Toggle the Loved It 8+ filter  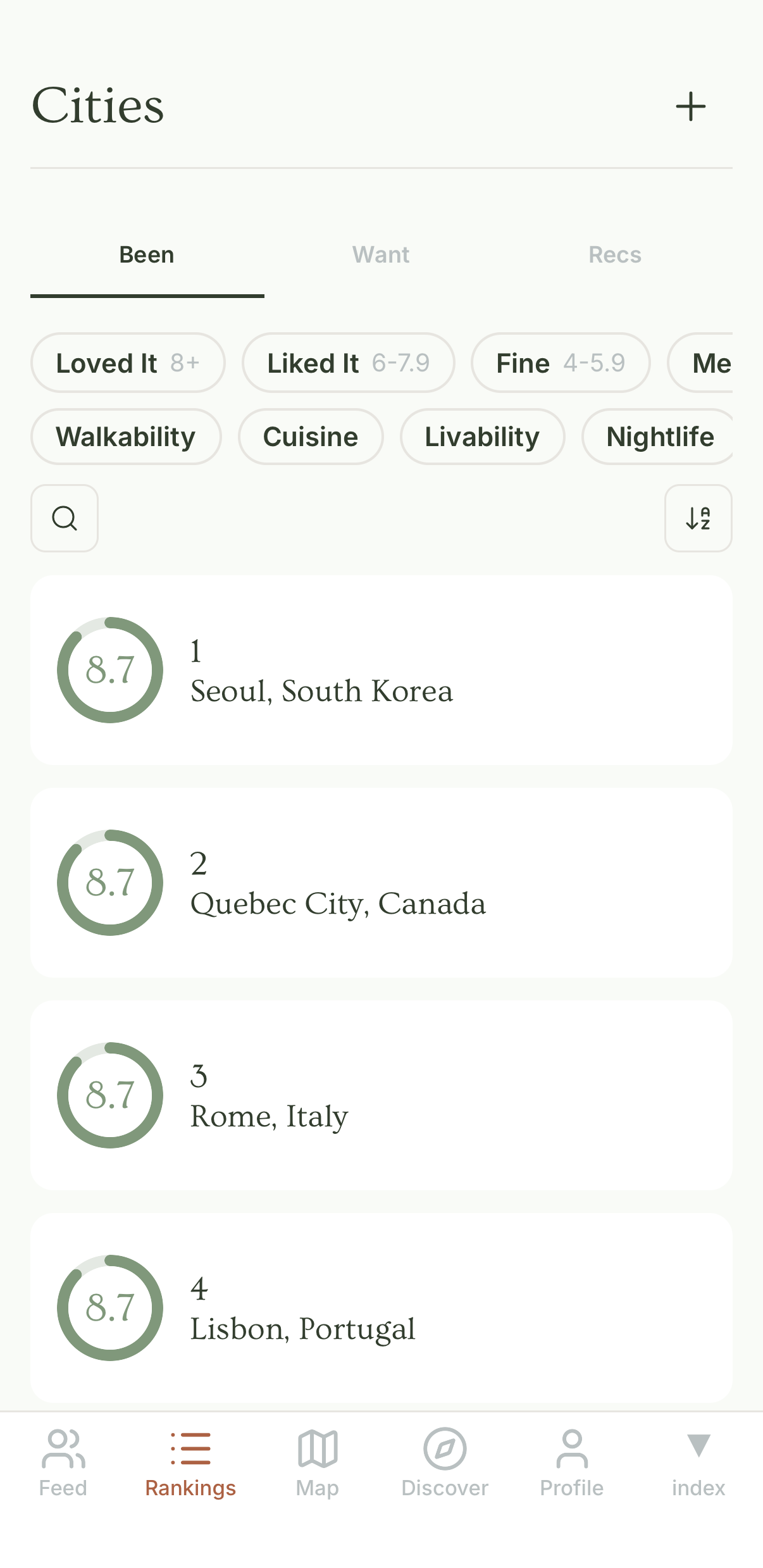[128, 363]
